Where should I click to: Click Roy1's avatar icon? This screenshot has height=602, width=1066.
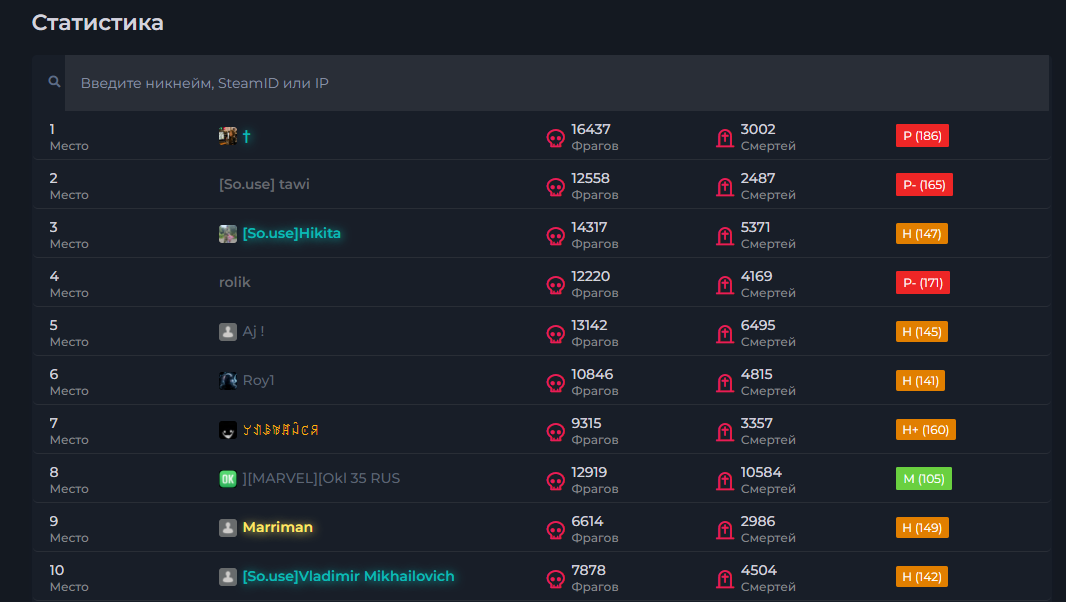228,381
